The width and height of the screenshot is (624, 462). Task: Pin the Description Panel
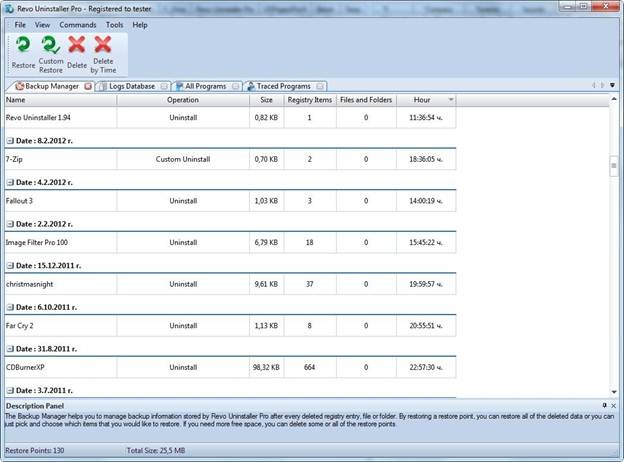(603, 405)
